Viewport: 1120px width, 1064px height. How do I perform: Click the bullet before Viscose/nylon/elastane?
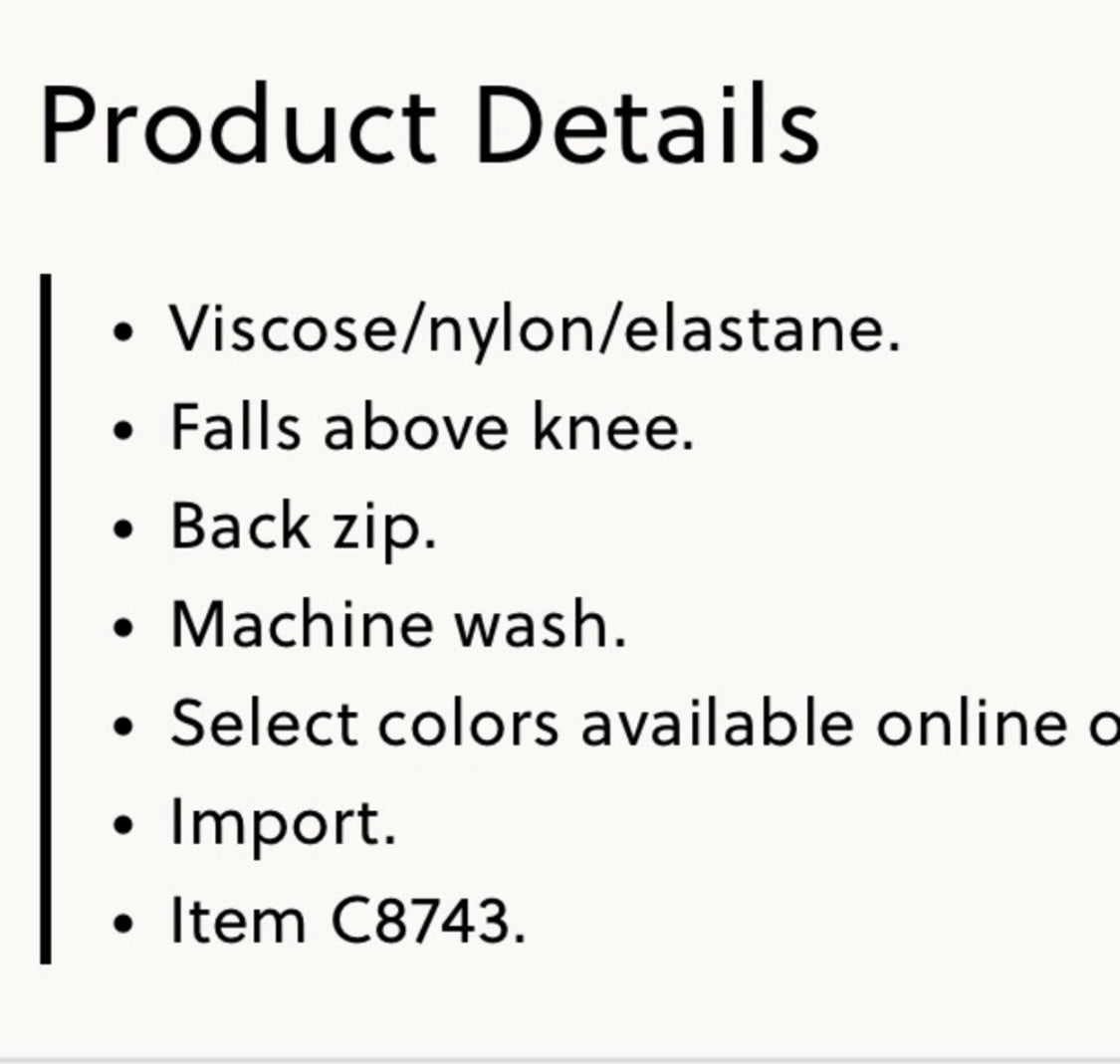[x=123, y=332]
